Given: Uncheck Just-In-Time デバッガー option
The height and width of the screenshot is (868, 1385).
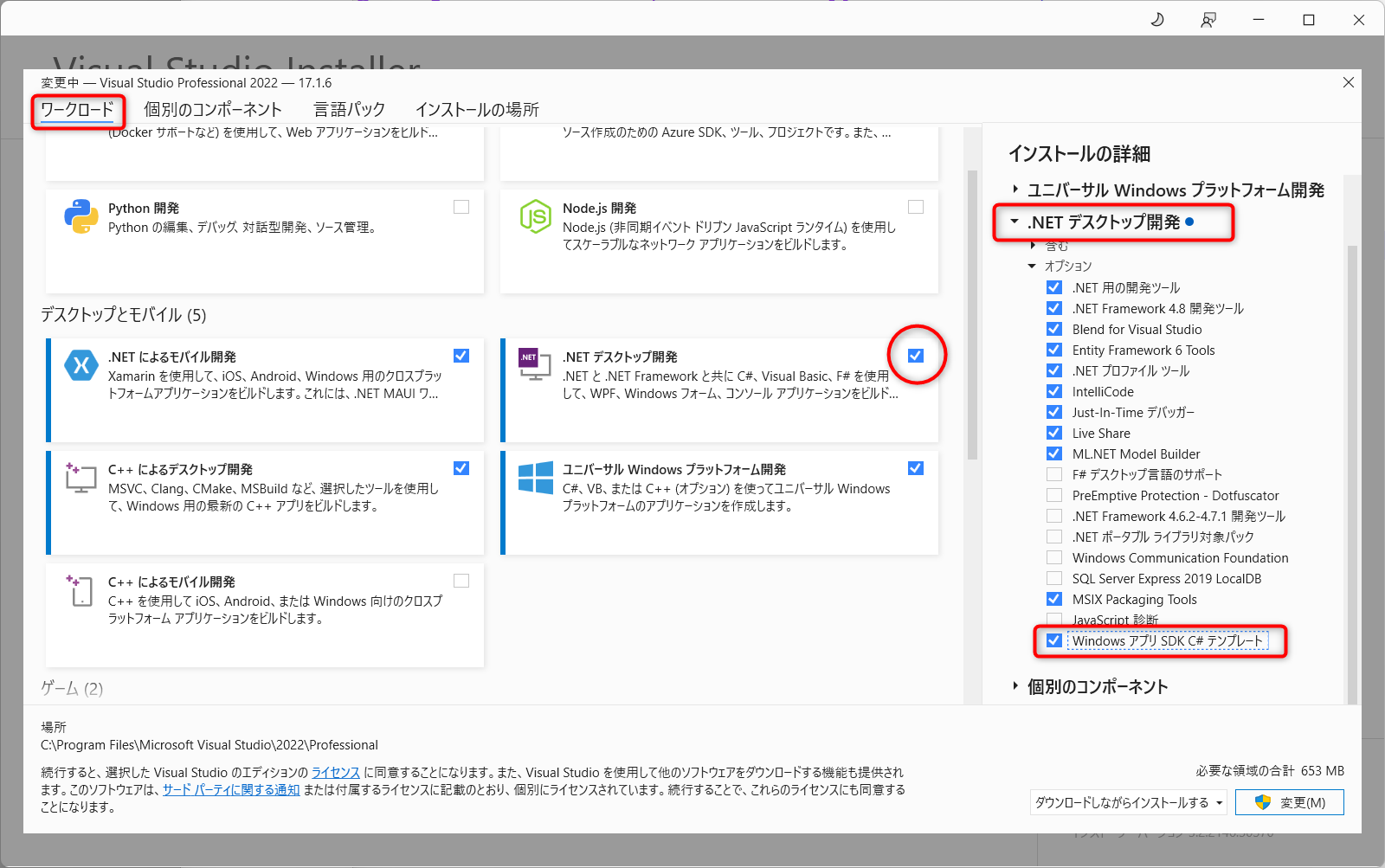Looking at the screenshot, I should [1054, 412].
